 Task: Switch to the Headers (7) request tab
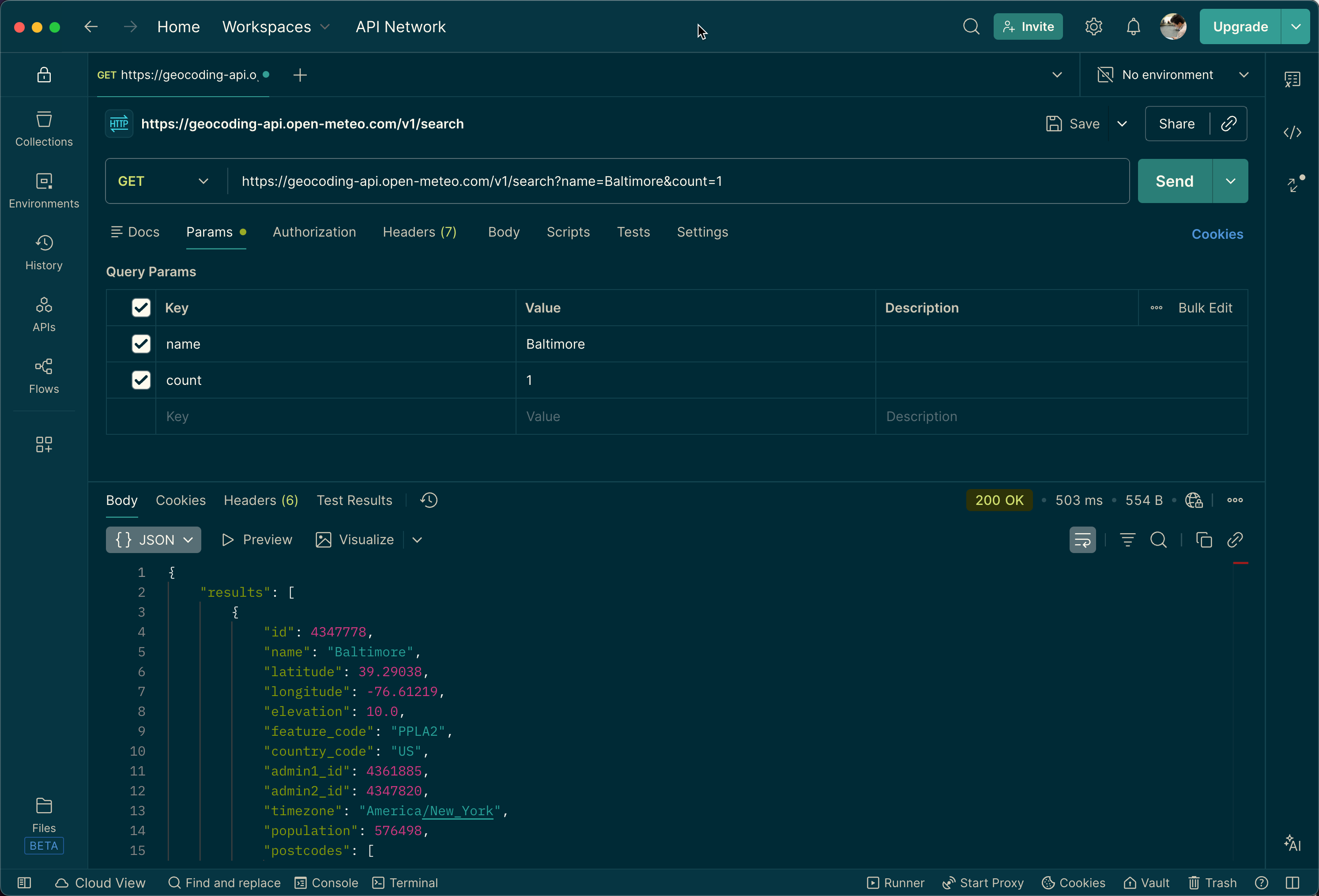click(419, 232)
